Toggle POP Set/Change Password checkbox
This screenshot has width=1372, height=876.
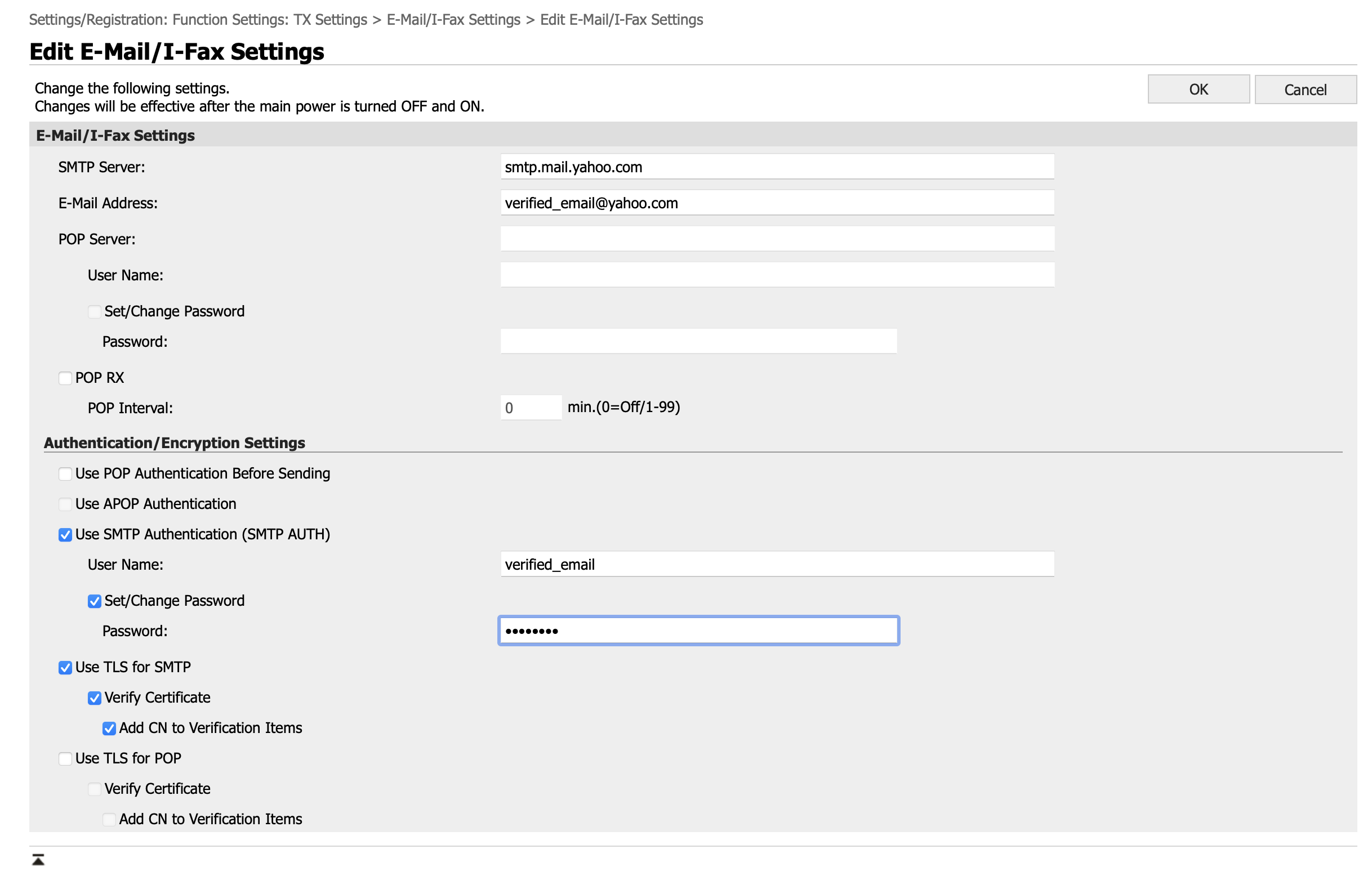95,311
